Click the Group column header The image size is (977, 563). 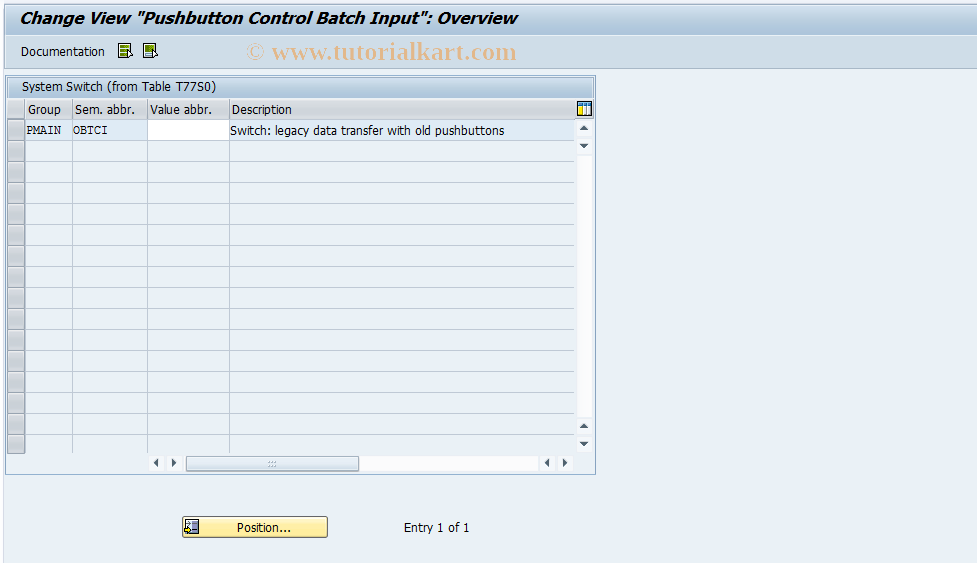(49, 110)
